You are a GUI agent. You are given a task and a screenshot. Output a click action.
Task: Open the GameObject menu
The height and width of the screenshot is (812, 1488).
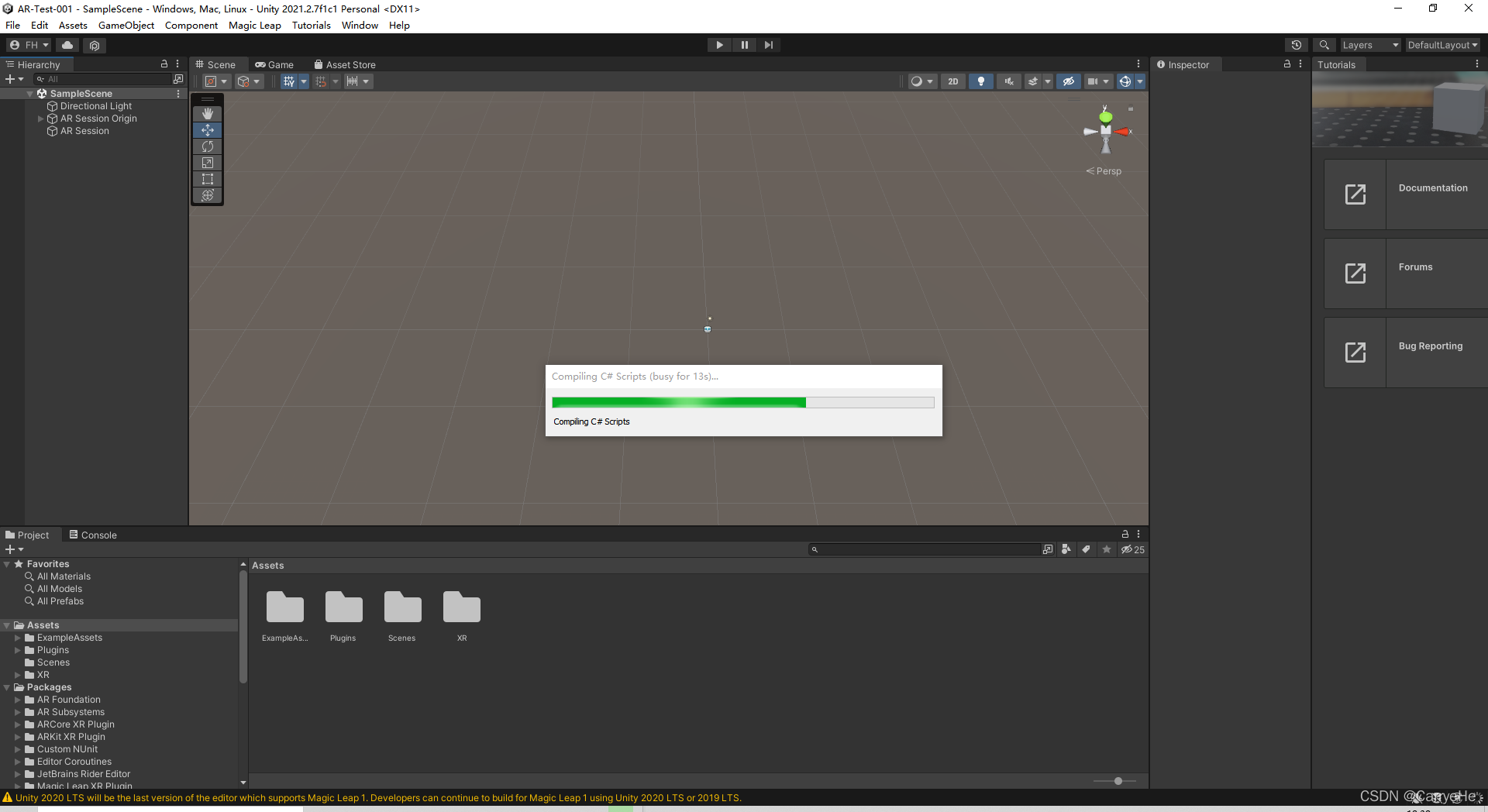click(126, 26)
